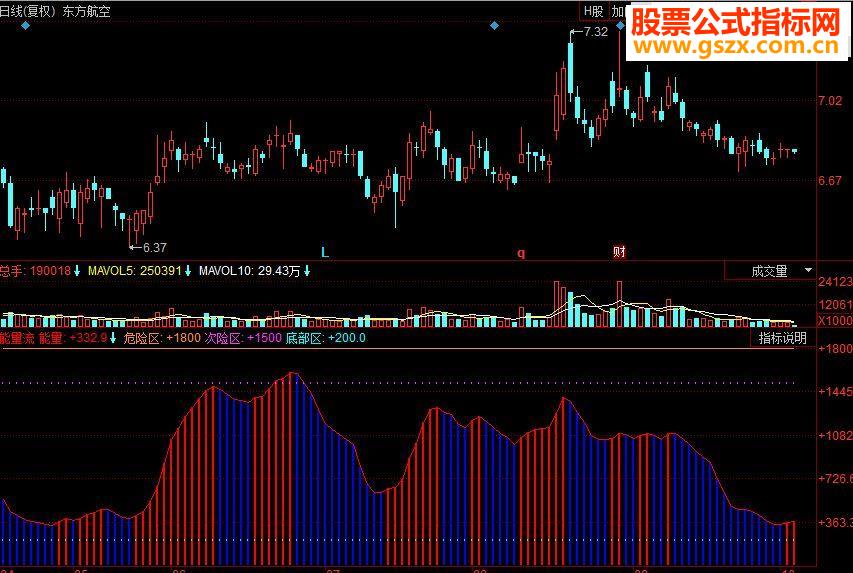Click the blue diamond marker above the mid-chart candles
This screenshot has width=853, height=573.
click(494, 26)
